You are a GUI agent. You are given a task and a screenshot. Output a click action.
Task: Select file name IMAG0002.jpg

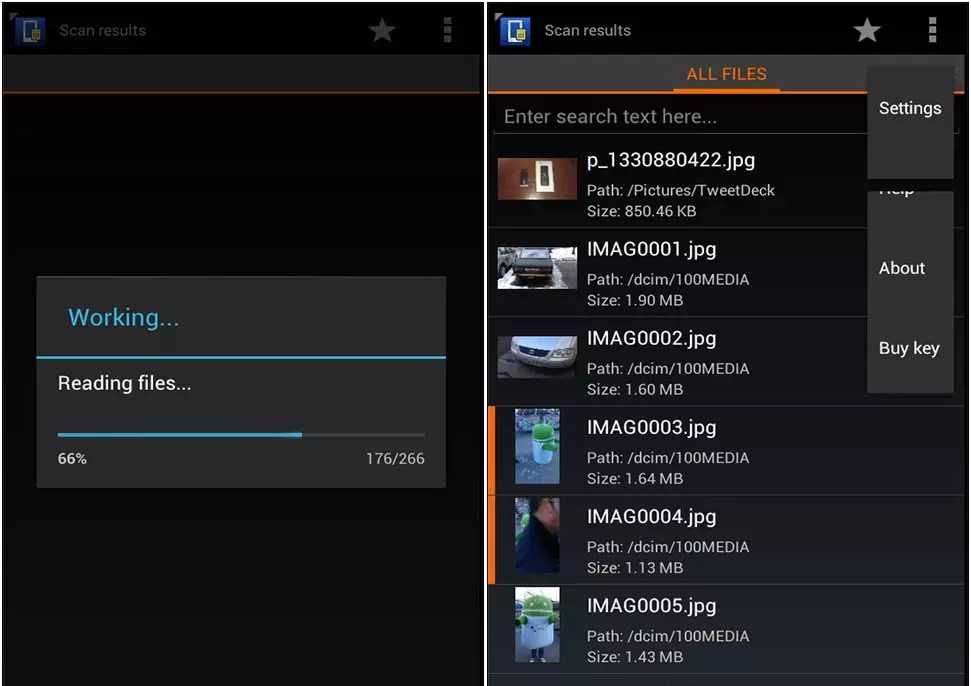pyautogui.click(x=651, y=339)
